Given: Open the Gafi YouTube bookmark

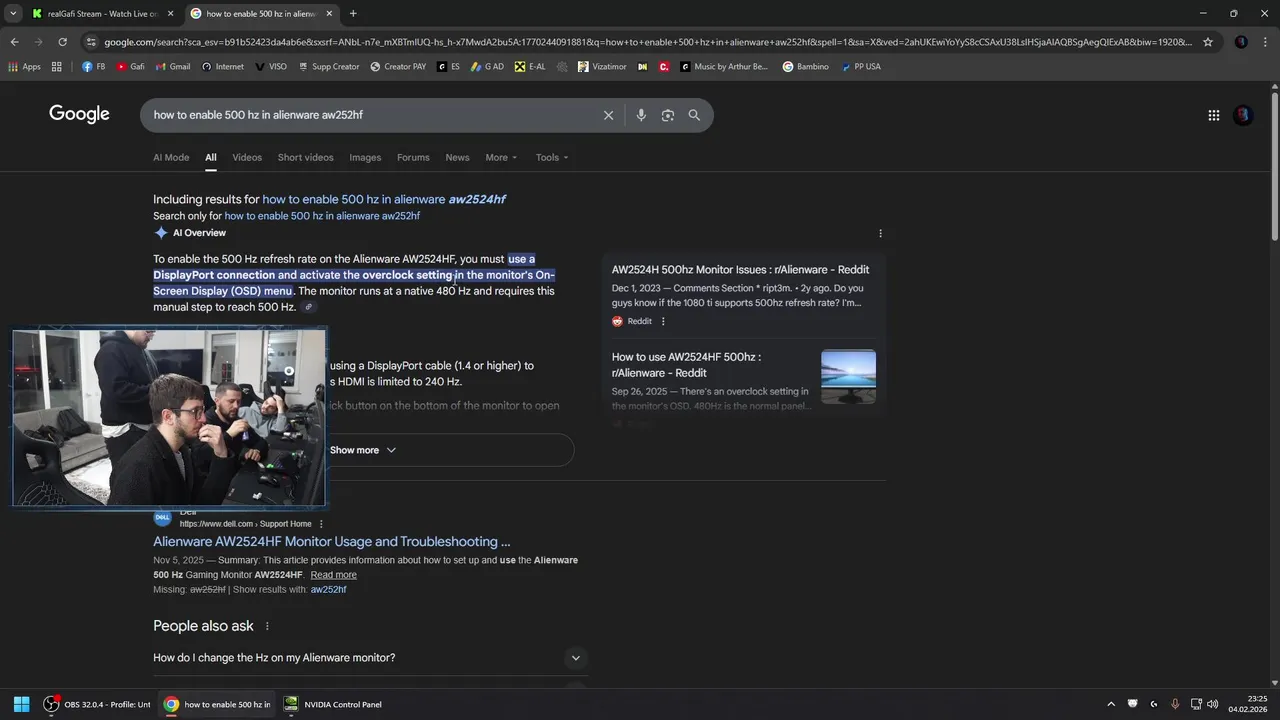Looking at the screenshot, I should [x=130, y=67].
